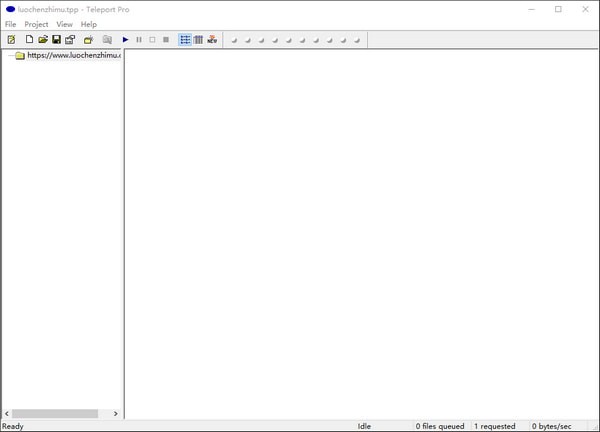Start the project with play button
The height and width of the screenshot is (432, 600).
tap(125, 40)
